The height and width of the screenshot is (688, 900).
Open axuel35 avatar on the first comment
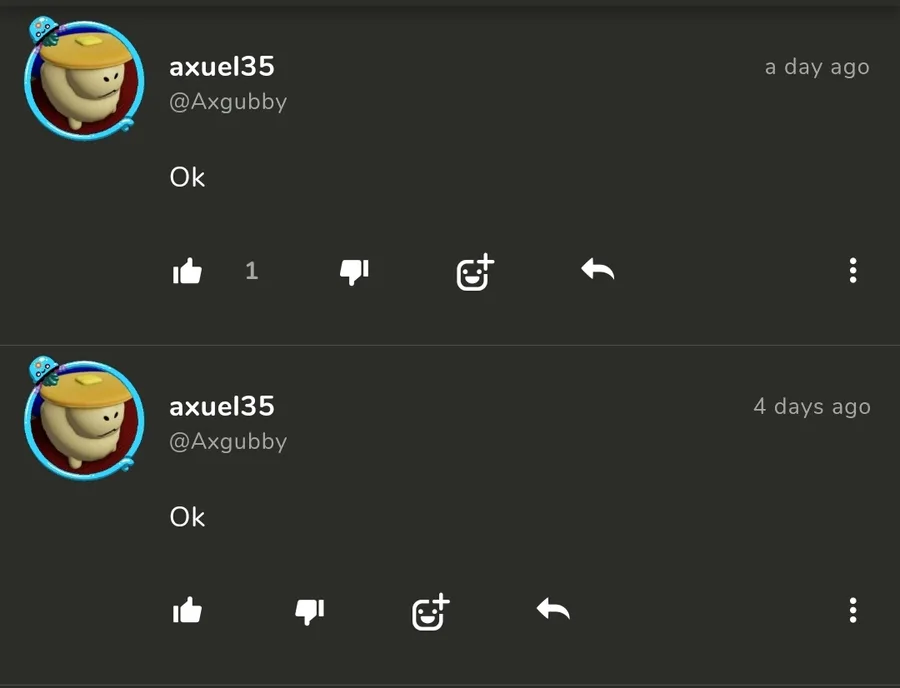pos(84,79)
